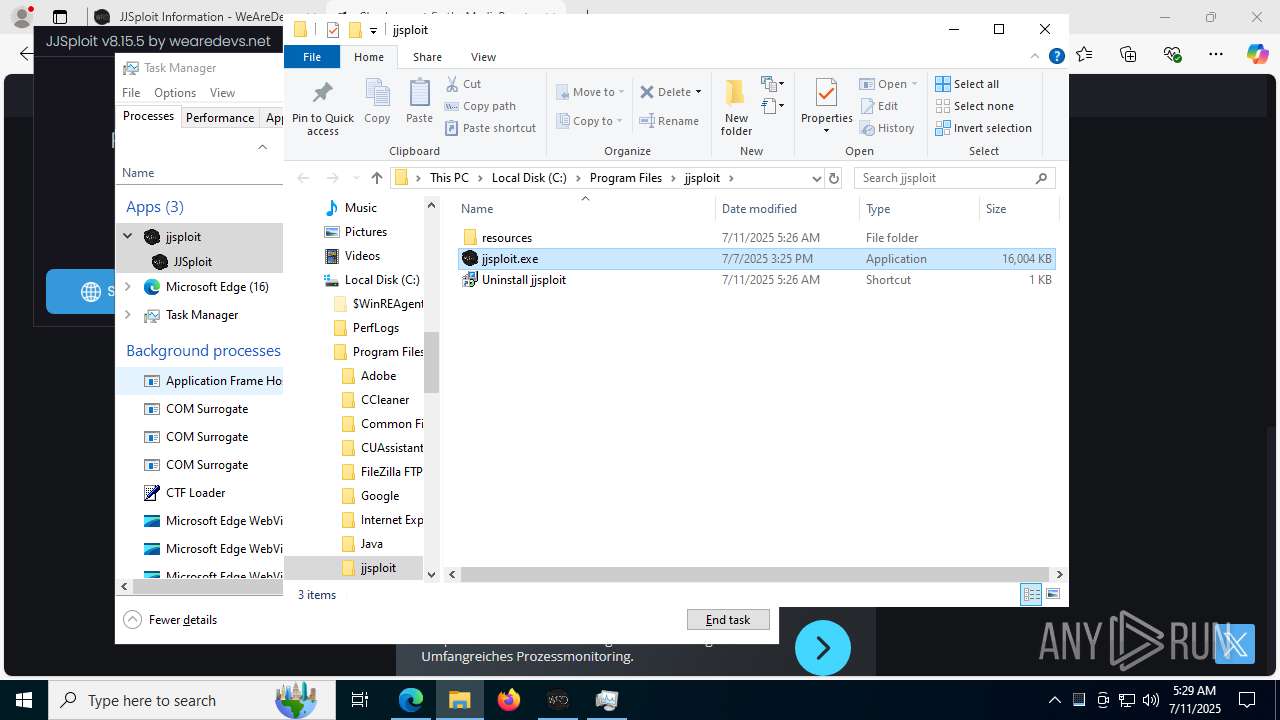Click the Rename ribbon button
This screenshot has width=1280, height=720.
click(x=669, y=121)
